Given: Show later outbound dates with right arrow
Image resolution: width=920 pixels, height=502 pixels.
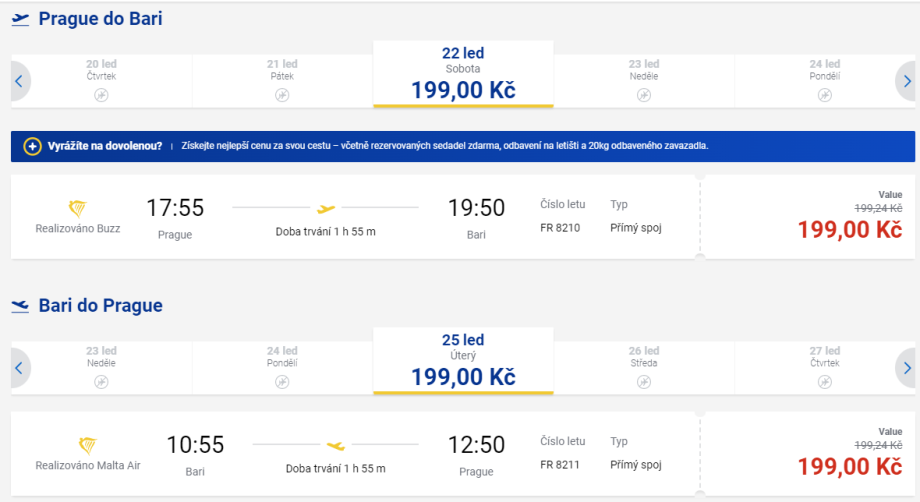Looking at the screenshot, I should pos(906,81).
